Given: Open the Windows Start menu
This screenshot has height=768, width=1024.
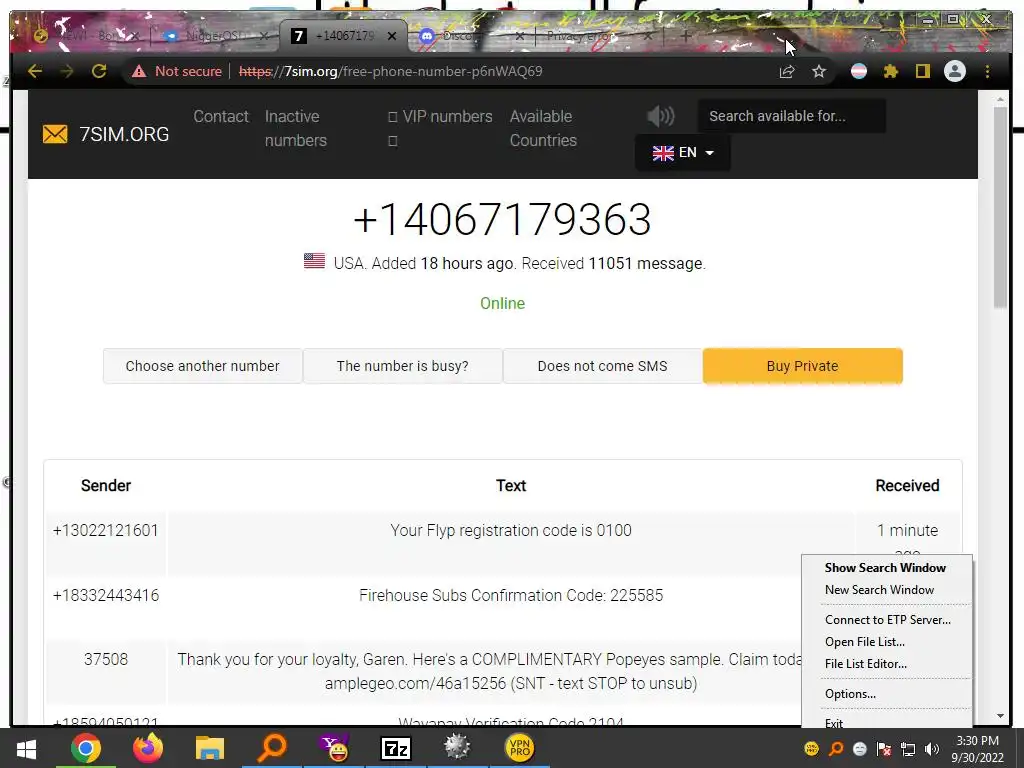Looking at the screenshot, I should [26, 748].
